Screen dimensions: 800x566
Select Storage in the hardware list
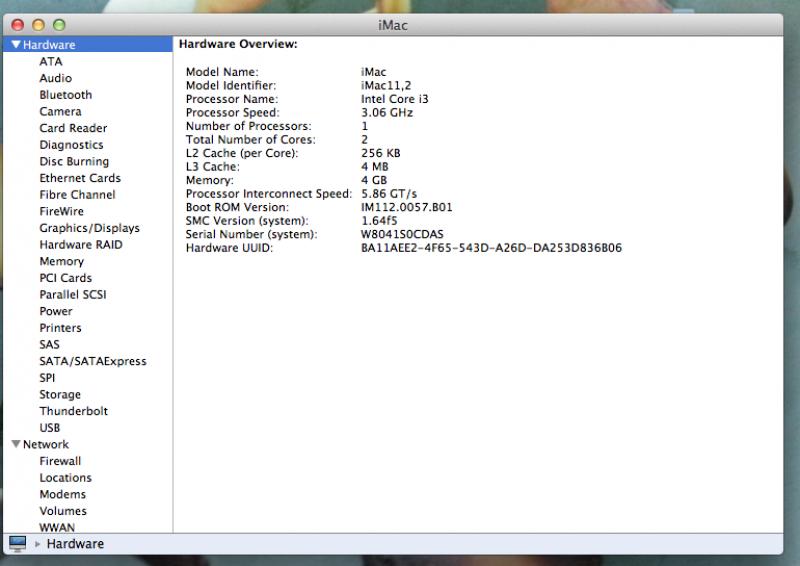pos(60,395)
